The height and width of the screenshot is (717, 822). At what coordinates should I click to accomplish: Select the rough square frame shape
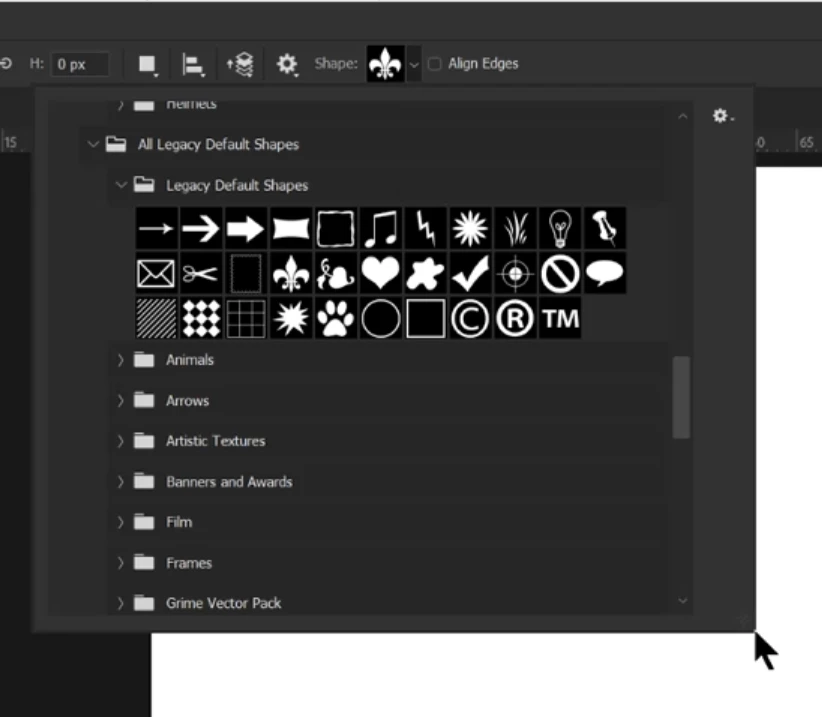pyautogui.click(x=336, y=228)
